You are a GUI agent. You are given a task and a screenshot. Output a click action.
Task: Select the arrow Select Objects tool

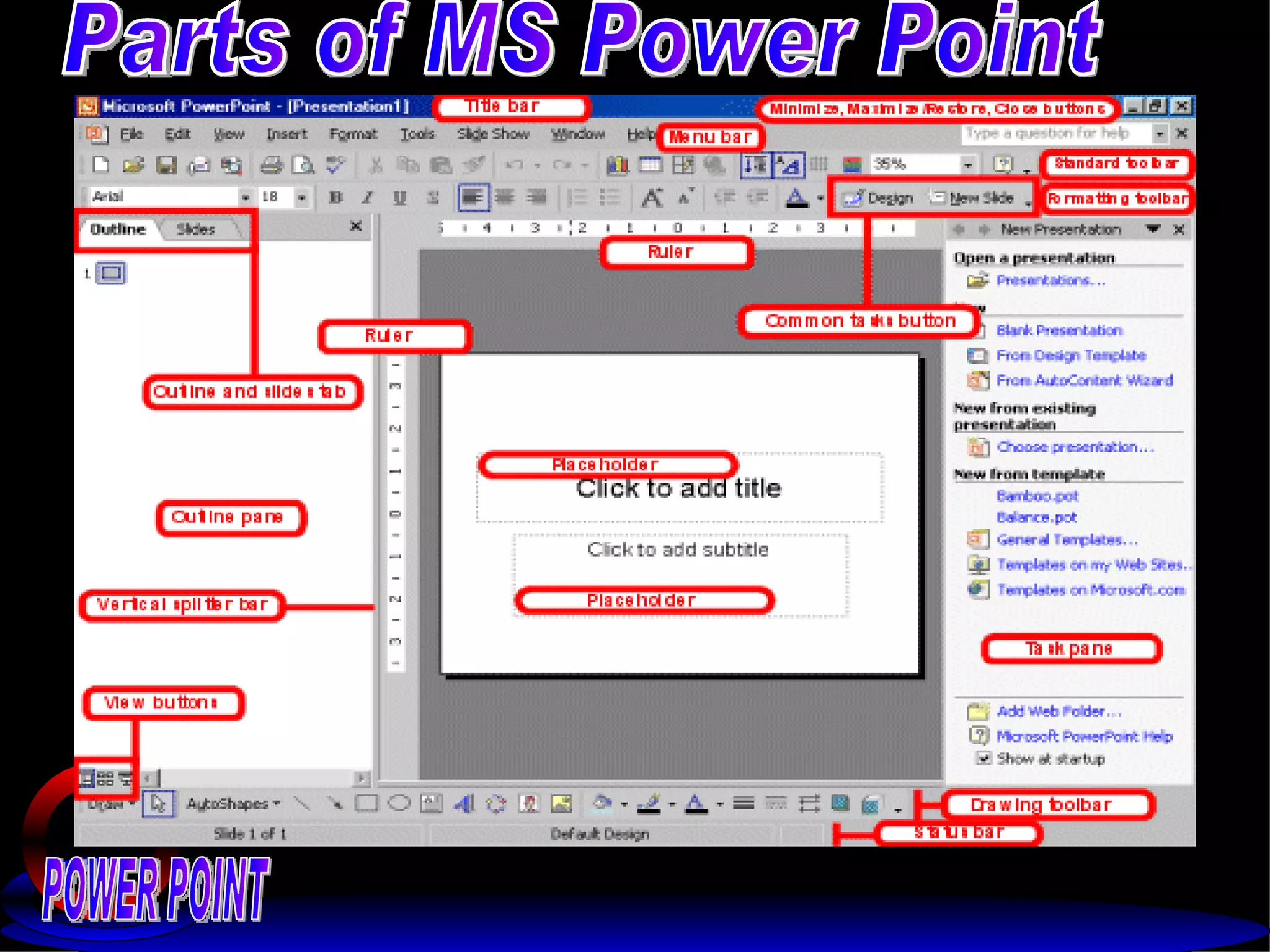point(158,804)
